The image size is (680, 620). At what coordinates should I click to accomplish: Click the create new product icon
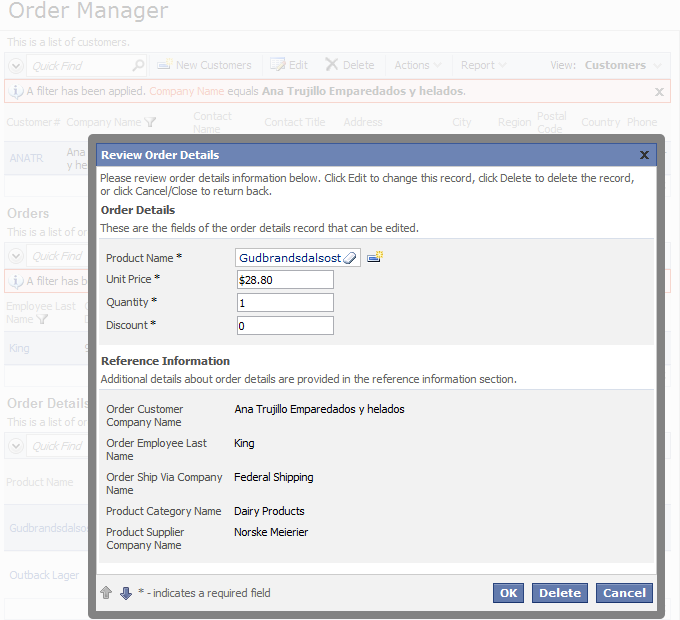(375, 258)
